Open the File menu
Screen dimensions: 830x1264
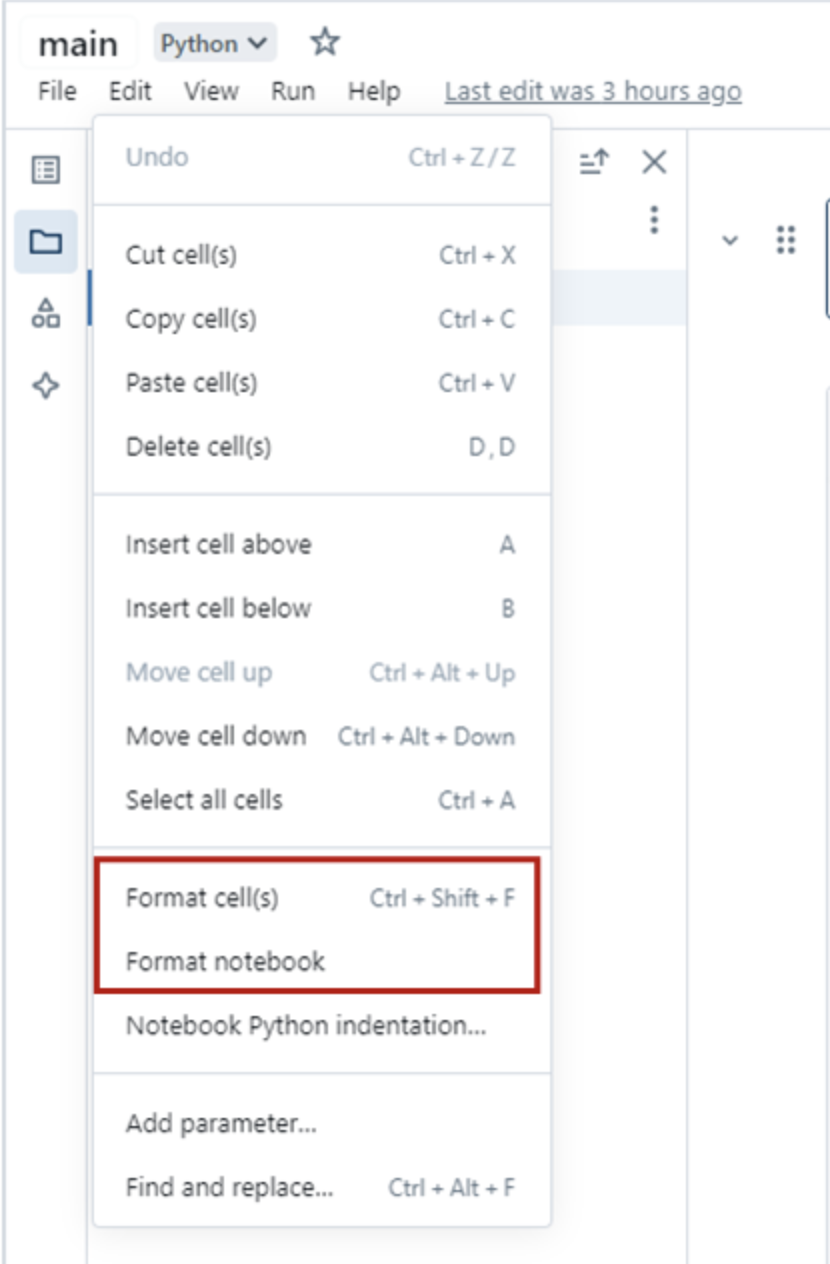(x=57, y=91)
